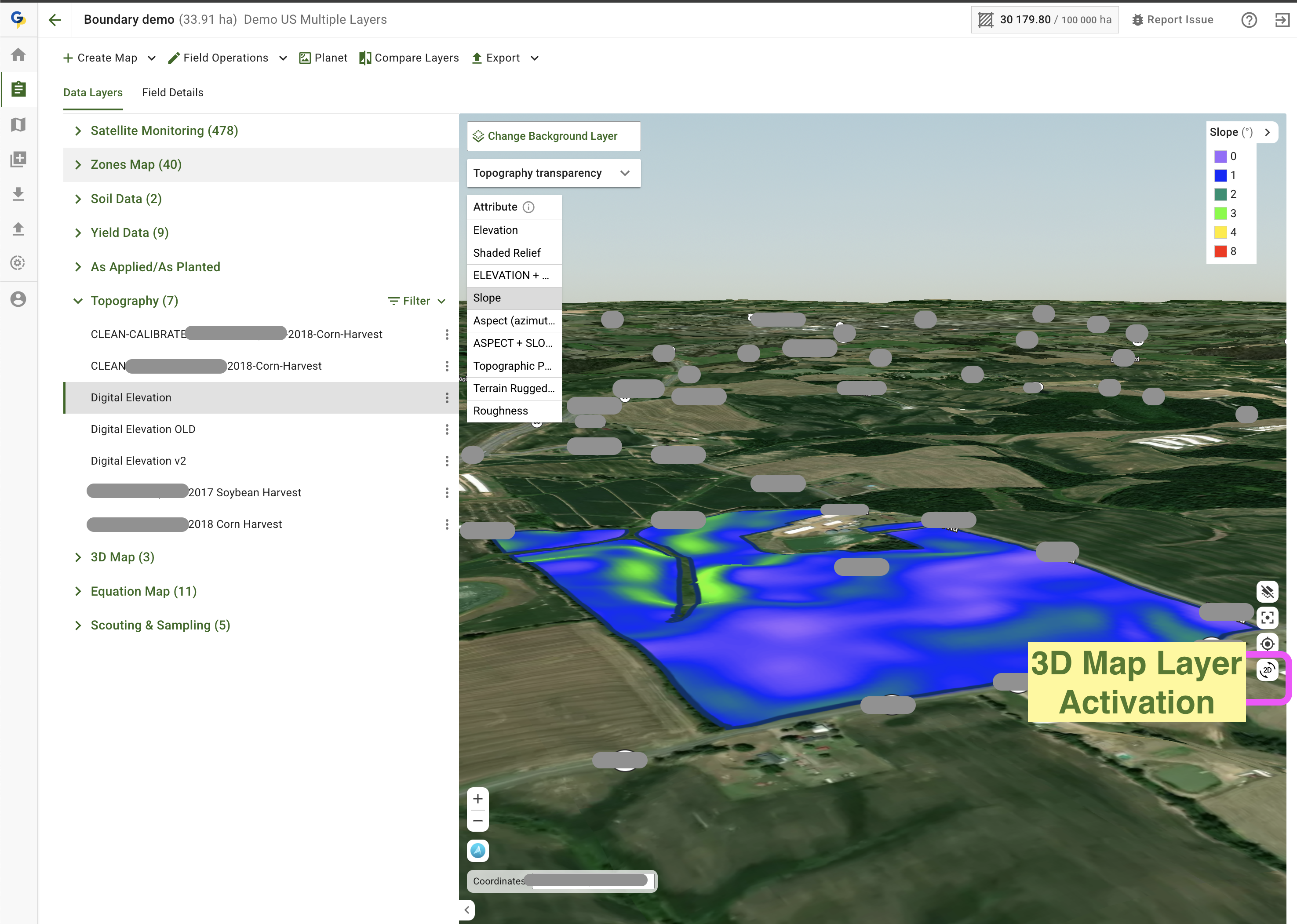Click the back arrow in header
Viewport: 1297px width, 924px height.
pyautogui.click(x=55, y=20)
